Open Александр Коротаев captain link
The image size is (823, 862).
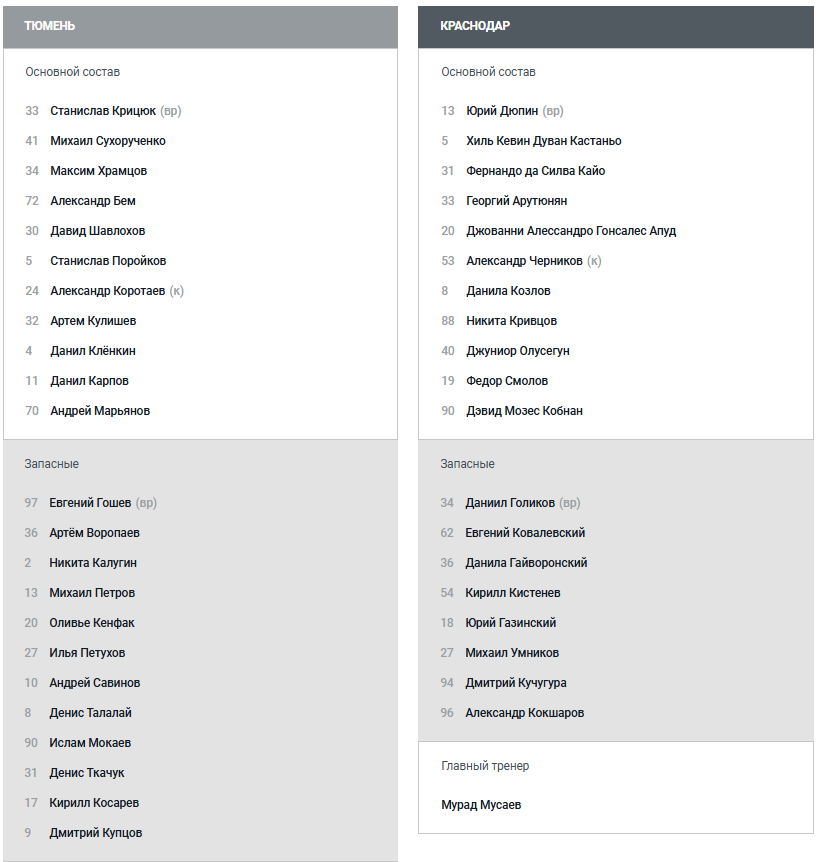pyautogui.click(x=107, y=291)
